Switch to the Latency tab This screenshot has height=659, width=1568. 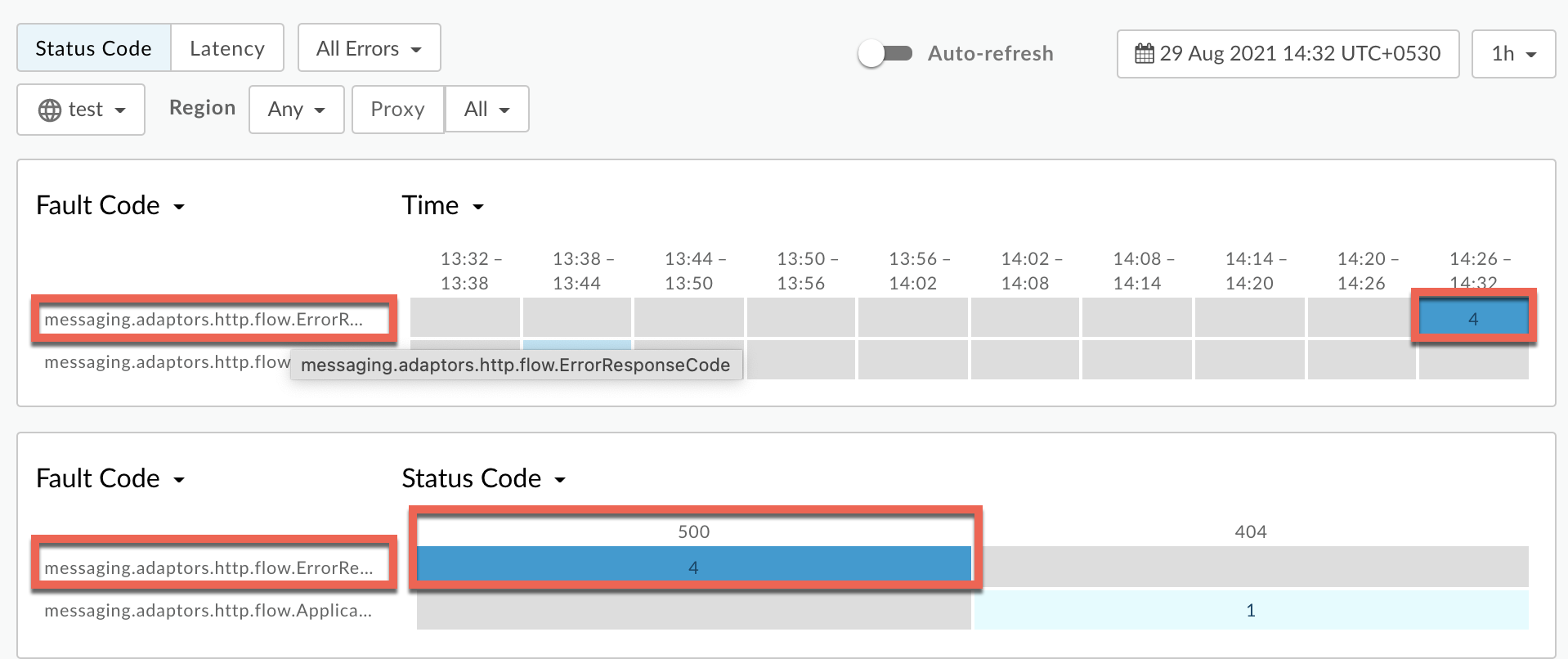226,48
